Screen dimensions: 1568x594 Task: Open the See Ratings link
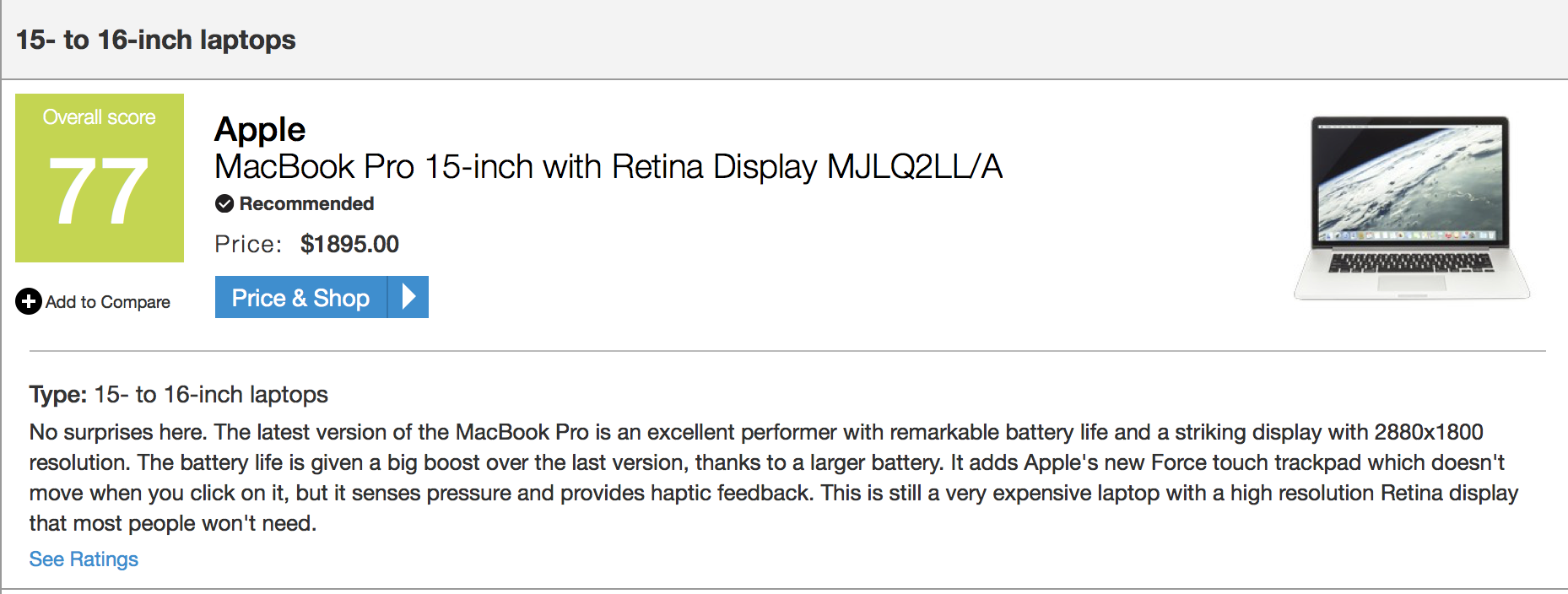[x=84, y=559]
